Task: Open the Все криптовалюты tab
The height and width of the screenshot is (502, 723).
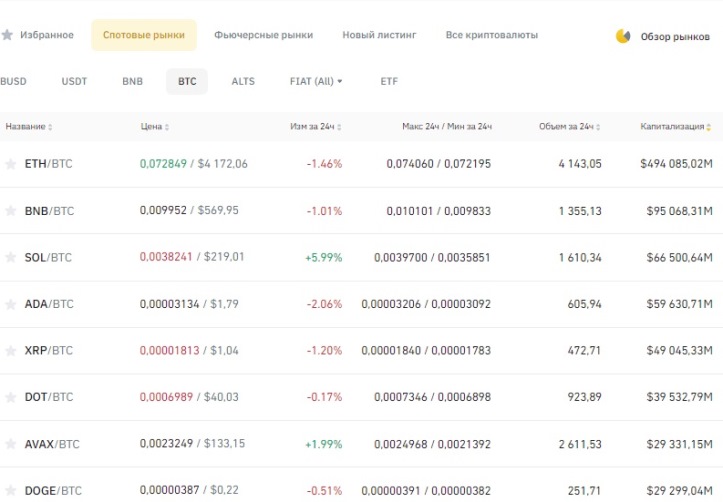Action: [492, 35]
